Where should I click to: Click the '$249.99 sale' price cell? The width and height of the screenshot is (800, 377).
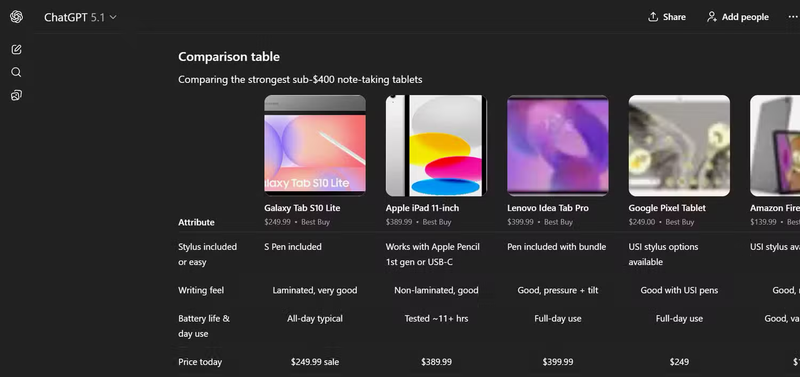315,362
